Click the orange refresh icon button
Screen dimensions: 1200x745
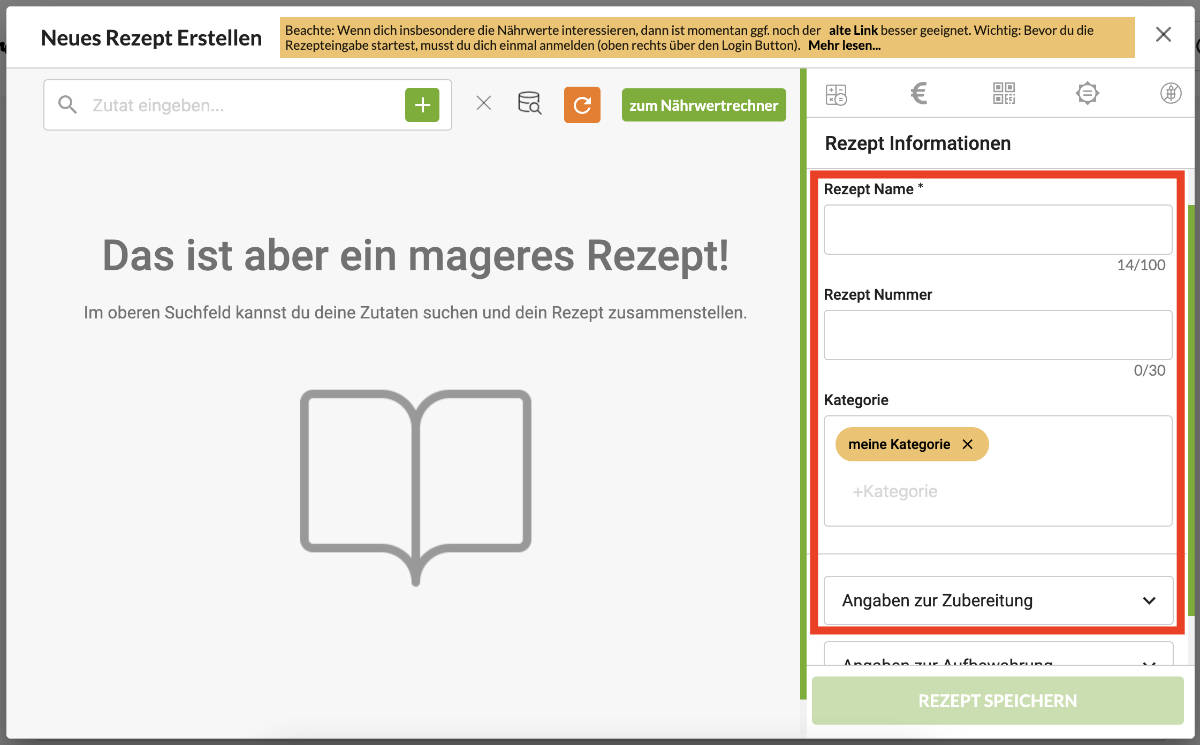(582, 104)
